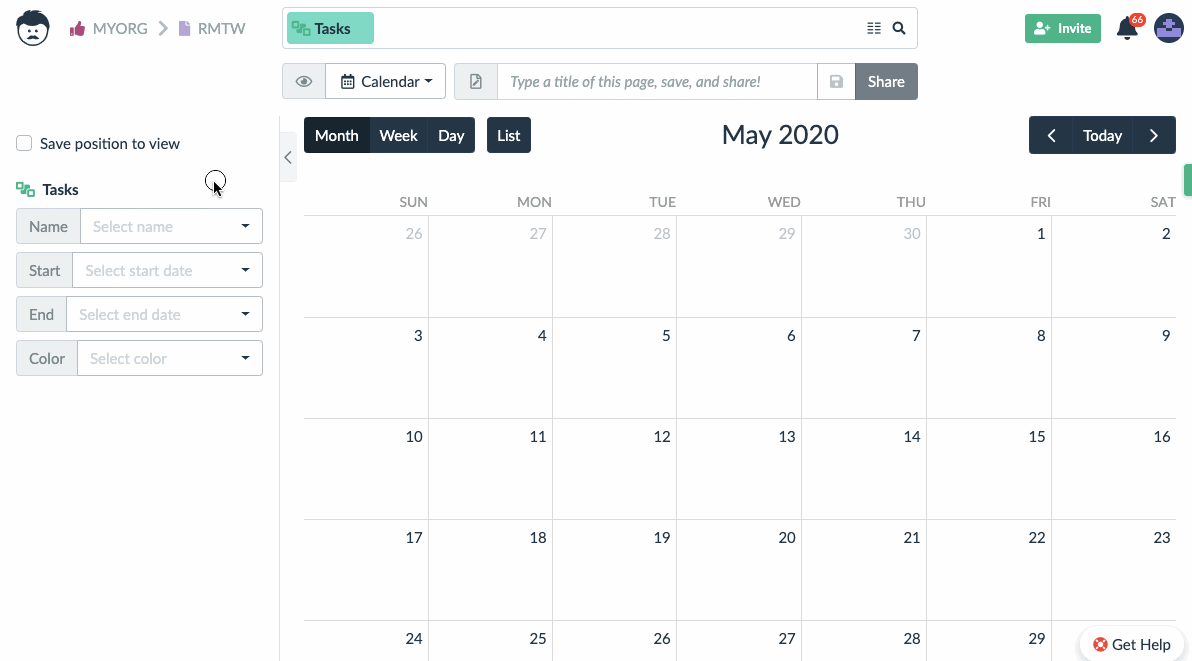This screenshot has width=1192, height=661.
Task: Open the Select start date dropdown
Action: [167, 270]
